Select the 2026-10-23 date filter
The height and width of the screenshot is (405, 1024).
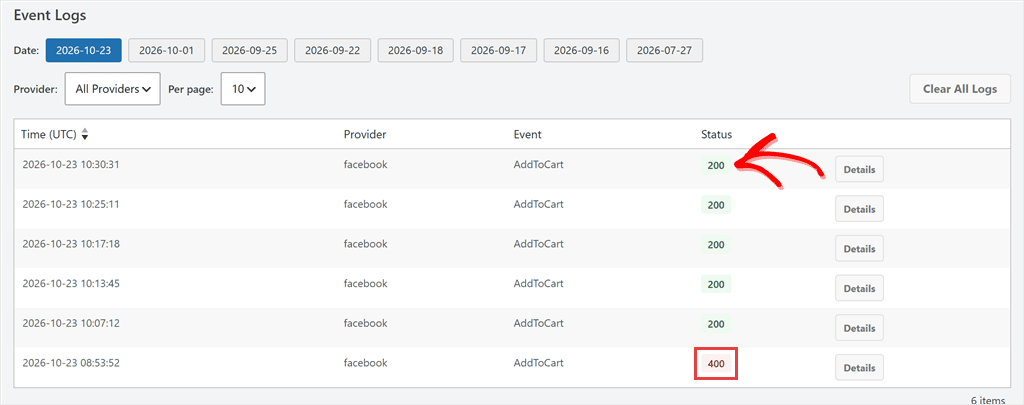click(84, 50)
